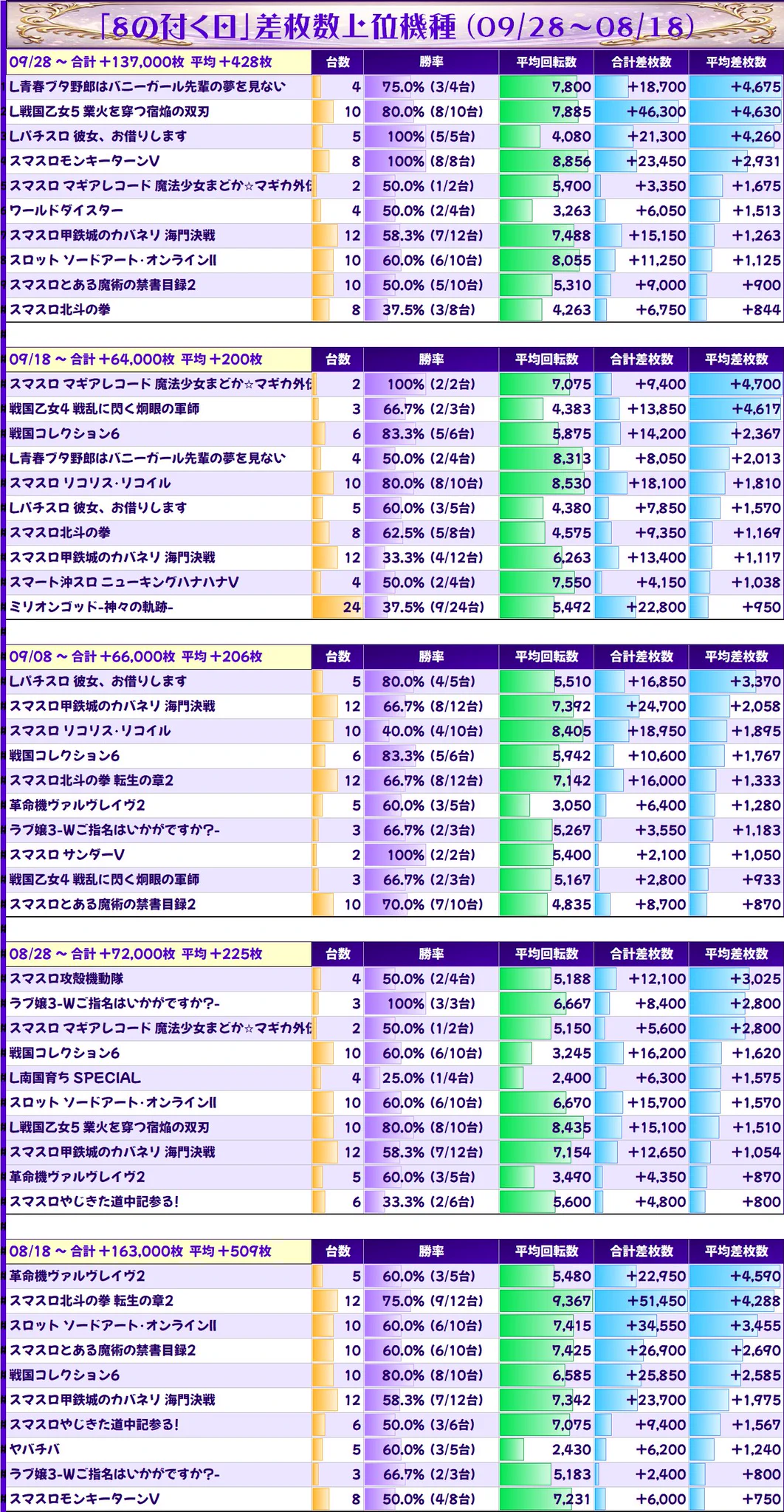This screenshot has width=784, height=1512.
Task: Click +51,450 total difference value
Action: [x=641, y=1302]
